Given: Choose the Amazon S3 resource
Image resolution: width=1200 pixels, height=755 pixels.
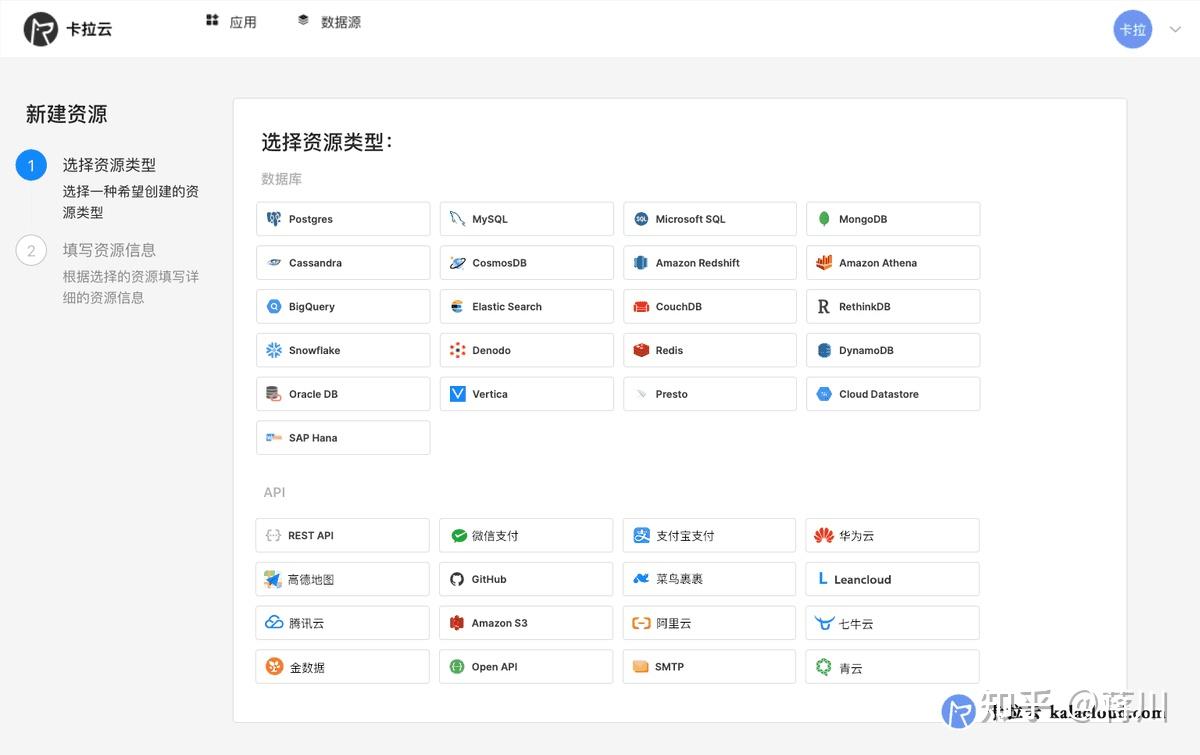Looking at the screenshot, I should [x=526, y=622].
